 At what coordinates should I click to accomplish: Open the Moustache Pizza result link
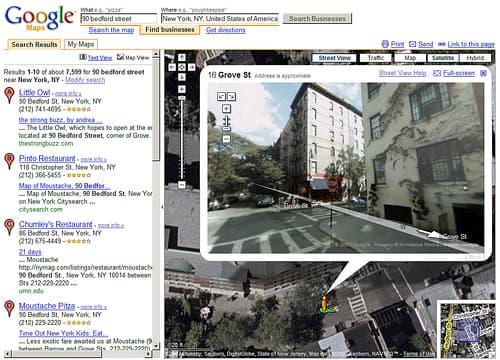click(x=47, y=306)
